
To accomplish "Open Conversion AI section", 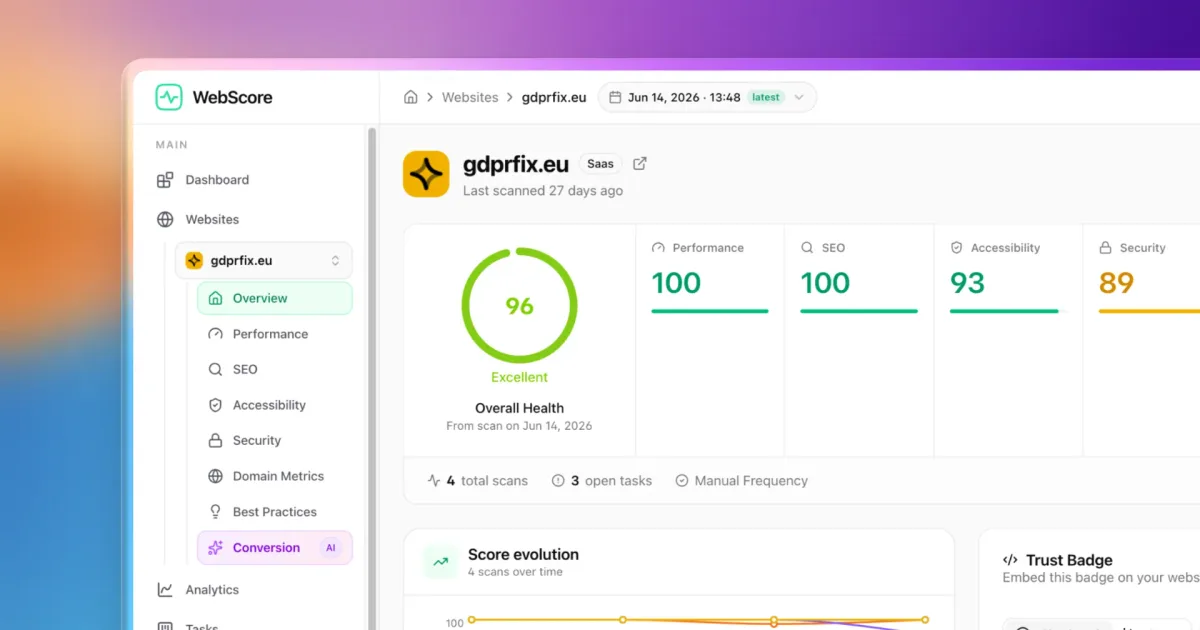I will (275, 547).
